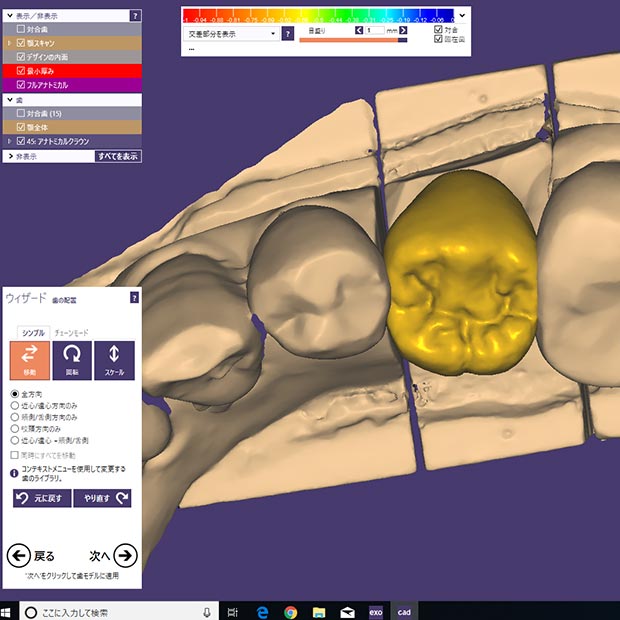The image size is (620, 620).
Task: Open help for the show/hide panel
Action: 135,16
